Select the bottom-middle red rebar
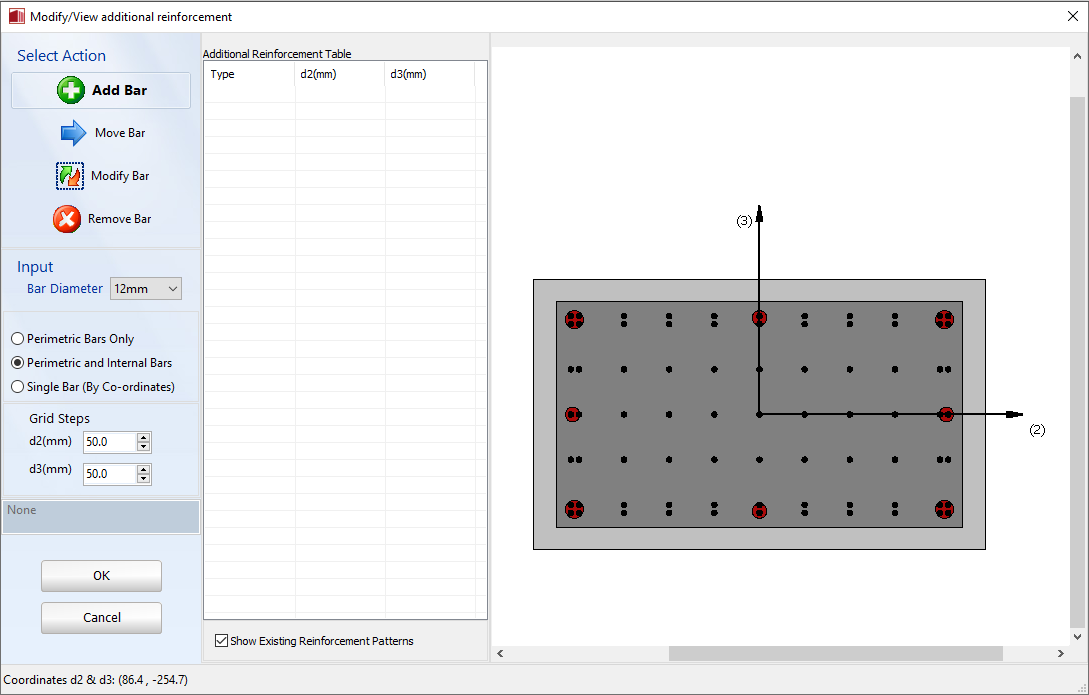This screenshot has height=695, width=1089. [759, 511]
